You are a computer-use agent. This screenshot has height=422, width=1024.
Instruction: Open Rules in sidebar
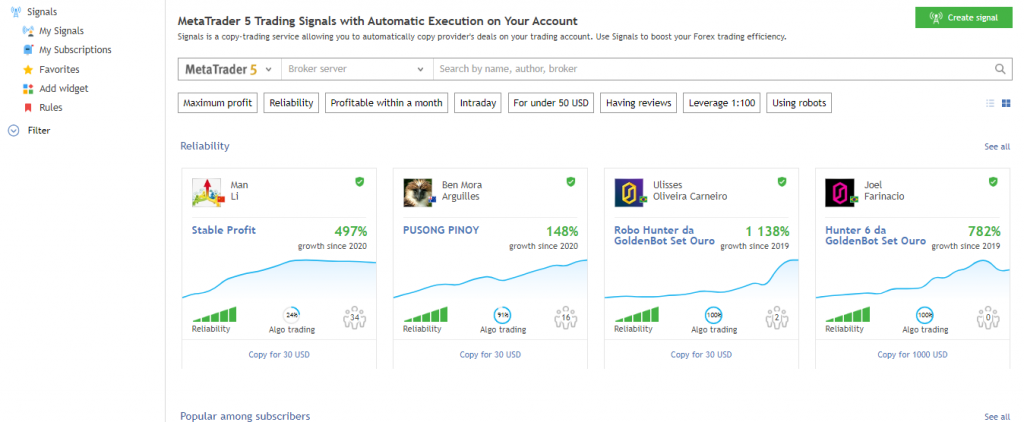tap(51, 108)
